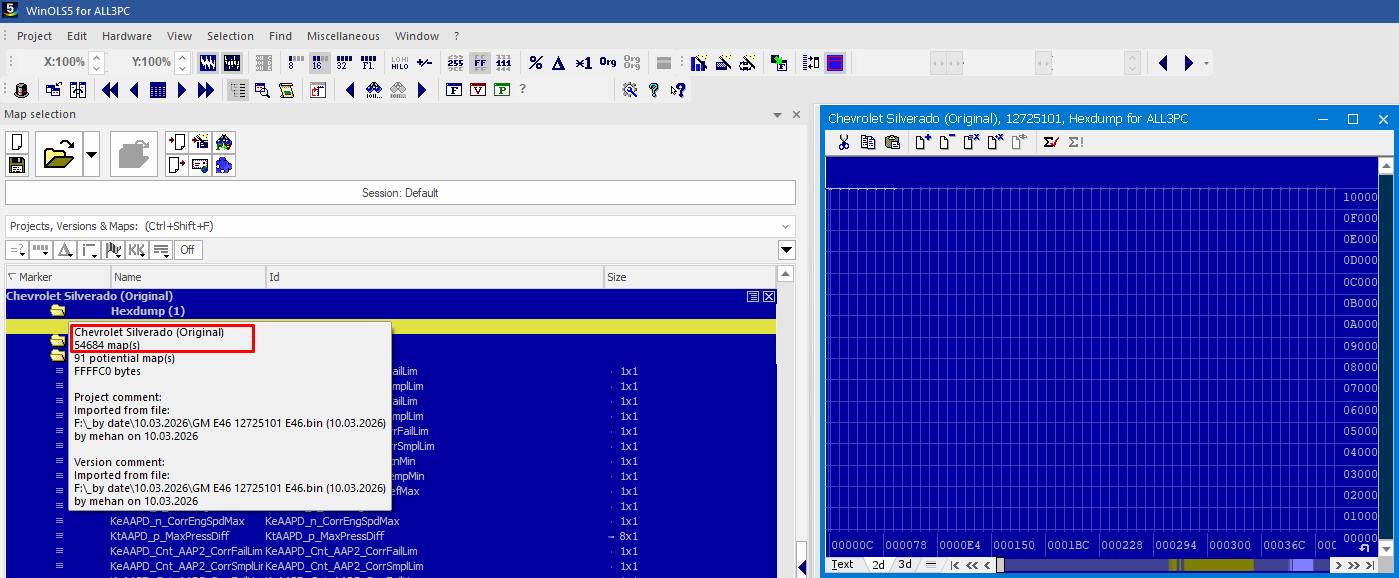Select 8-bit display mode icon
1399x578 pixels.
[295, 63]
